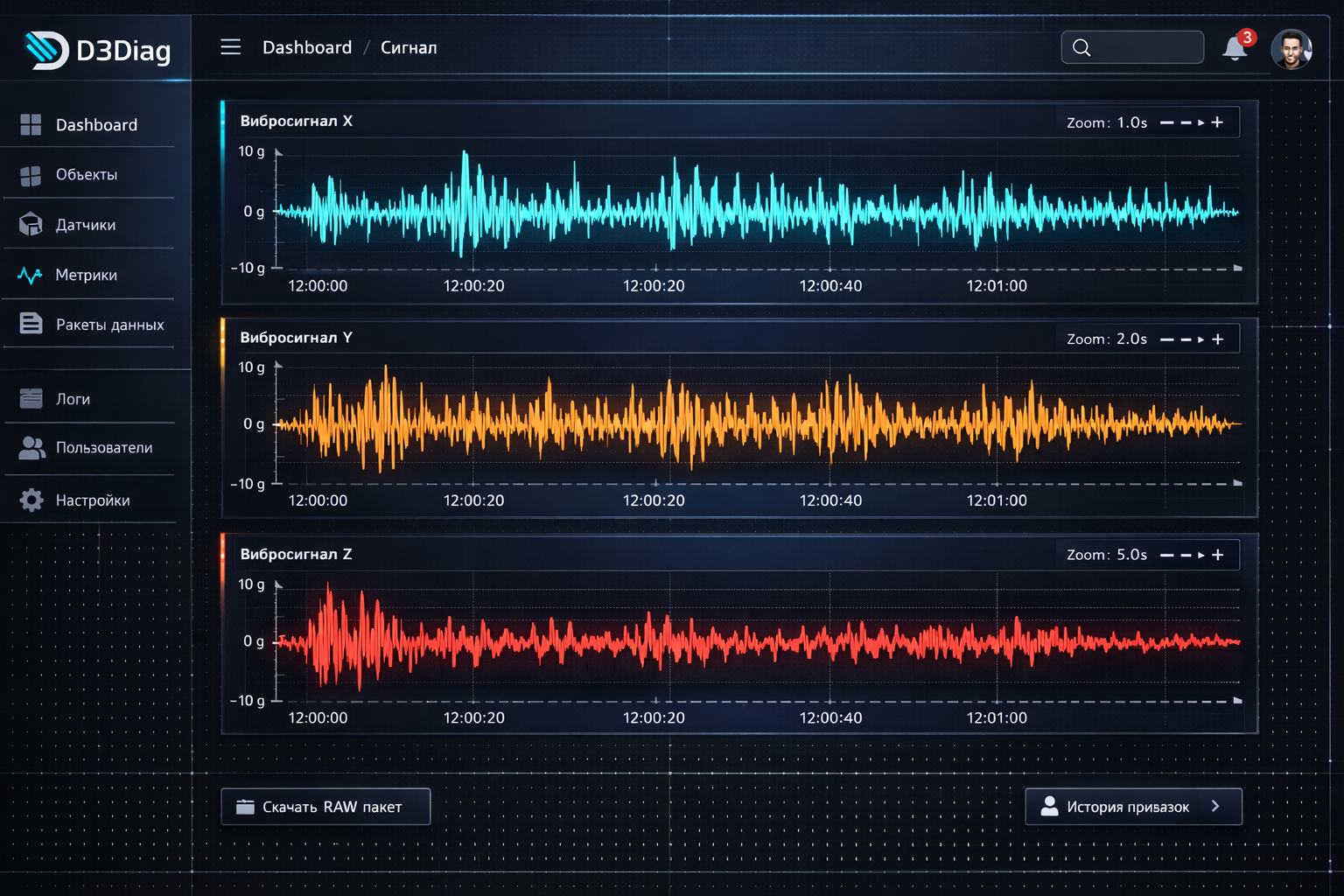1344x896 pixels.
Task: Click the 0 g axis label on Вибросигнал Y
Action: point(254,424)
